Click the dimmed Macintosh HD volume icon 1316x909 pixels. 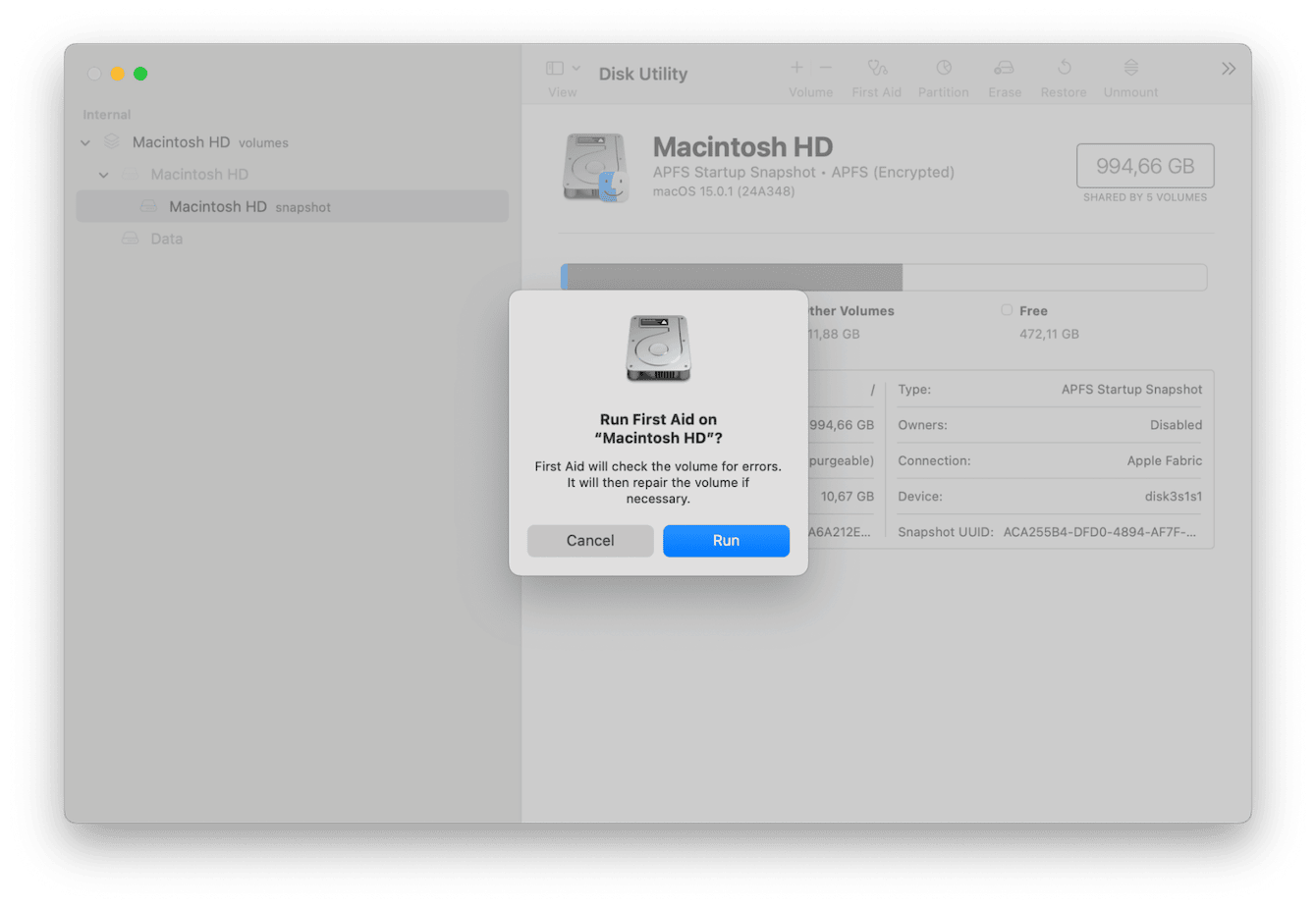point(130,175)
